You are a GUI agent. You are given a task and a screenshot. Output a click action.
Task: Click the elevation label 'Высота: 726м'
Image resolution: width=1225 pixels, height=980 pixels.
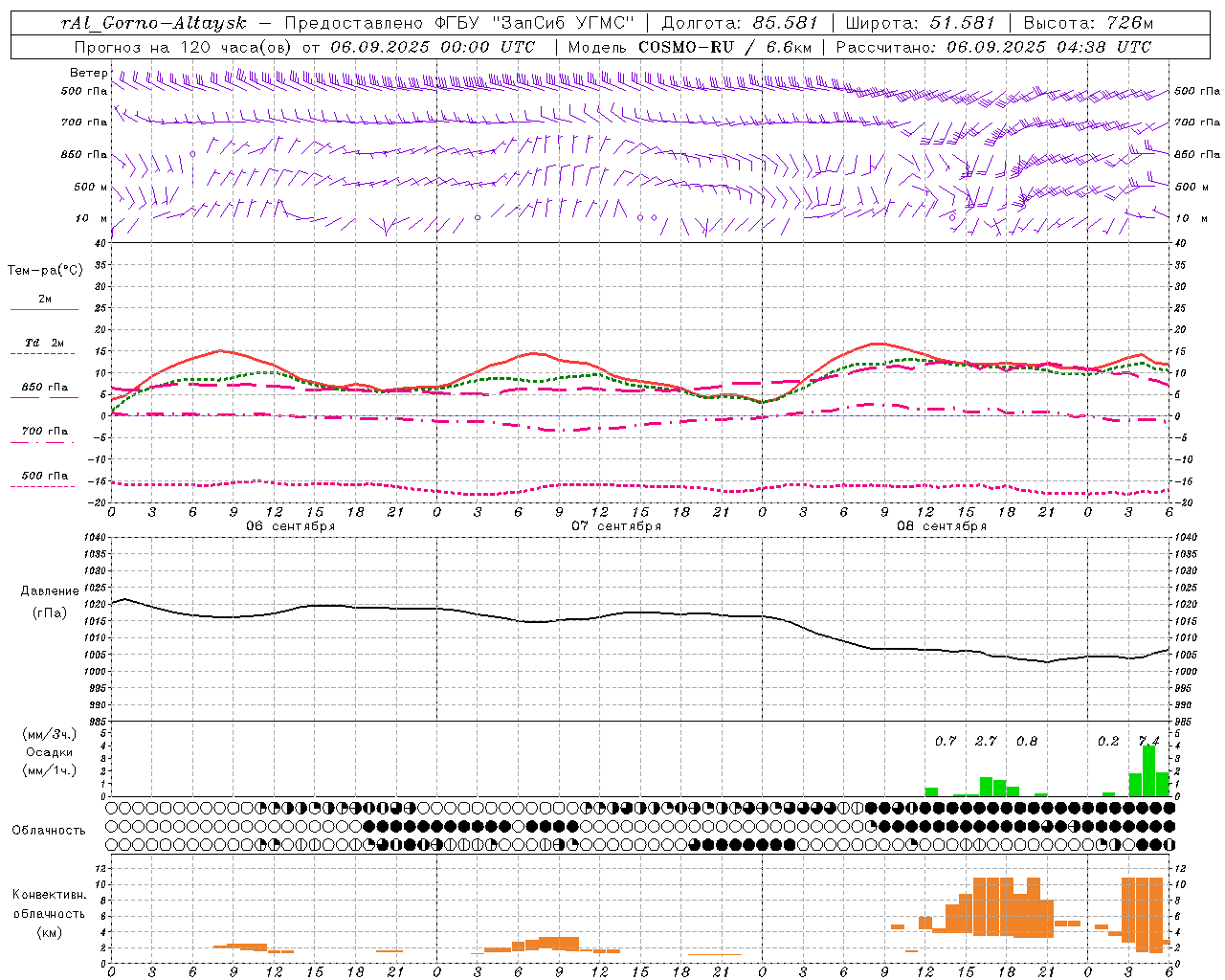[1089, 23]
